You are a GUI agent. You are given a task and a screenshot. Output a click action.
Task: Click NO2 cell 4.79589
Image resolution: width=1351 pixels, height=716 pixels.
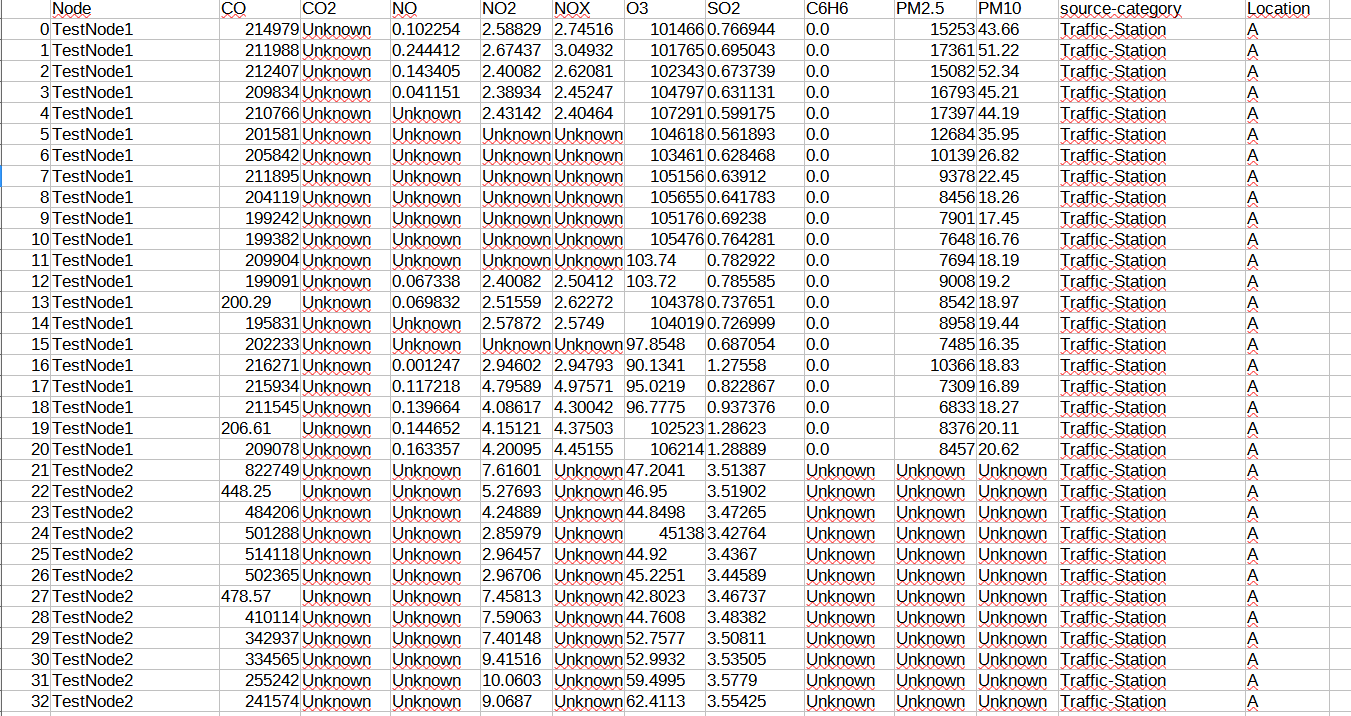pyautogui.click(x=516, y=387)
